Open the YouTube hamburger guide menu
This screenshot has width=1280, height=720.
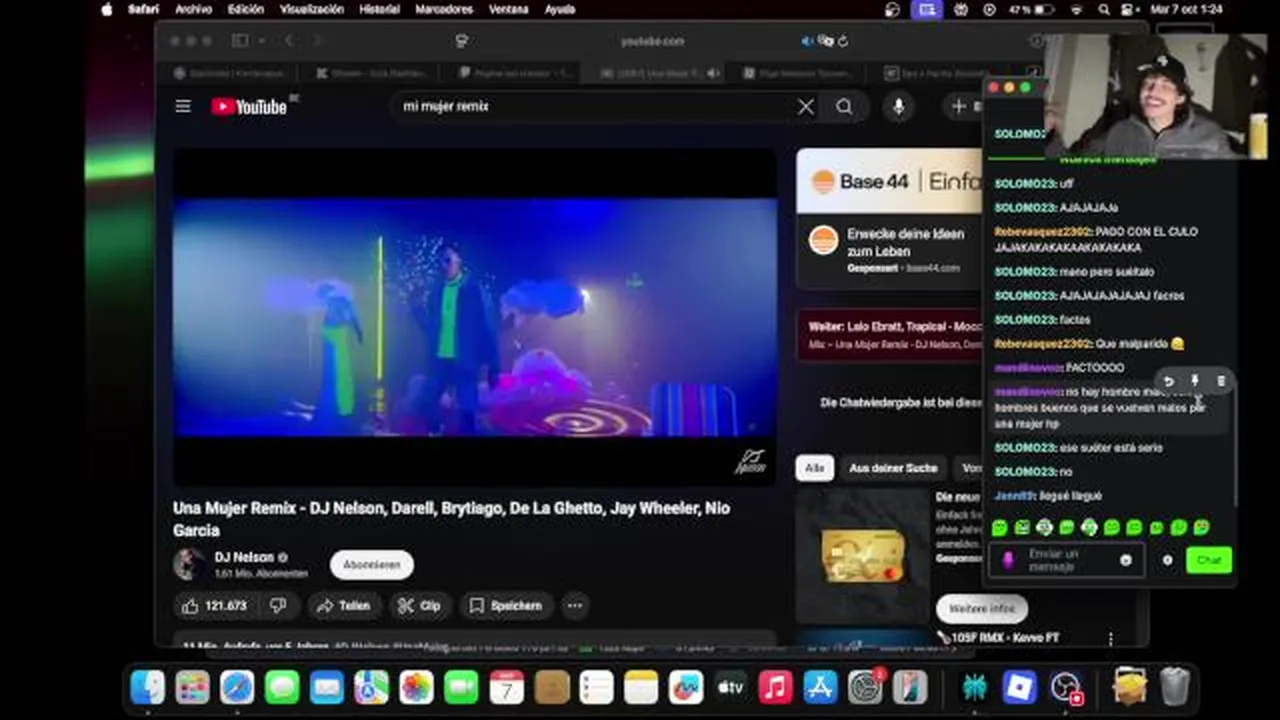(183, 106)
